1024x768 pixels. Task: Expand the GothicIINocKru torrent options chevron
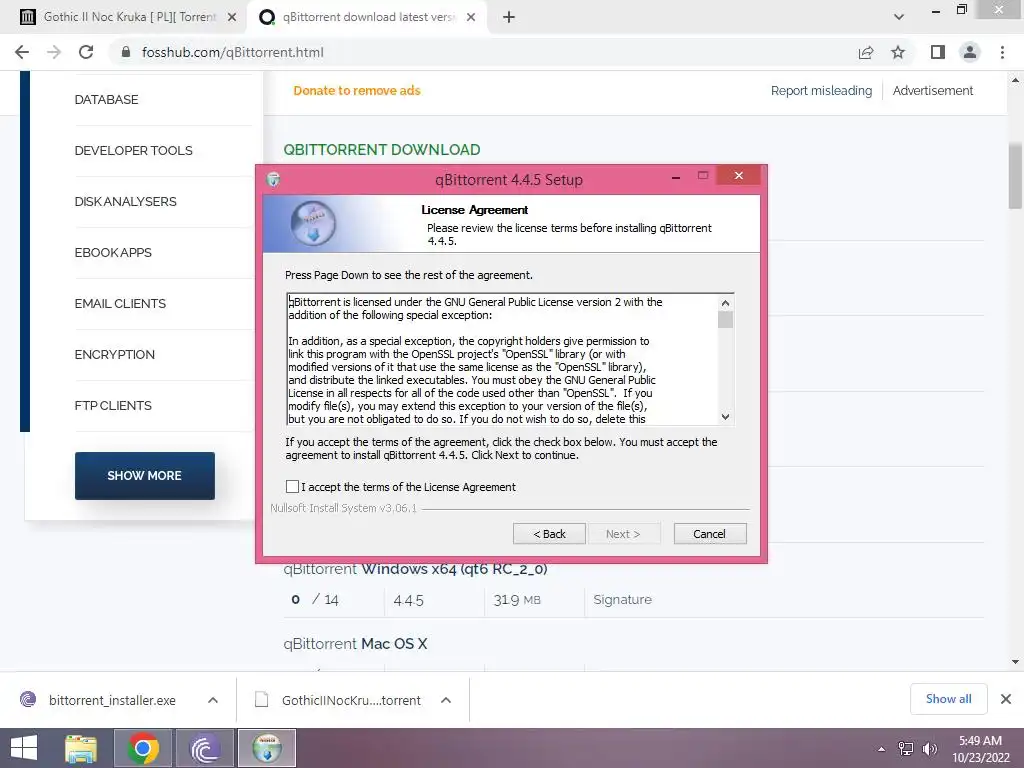pyautogui.click(x=446, y=700)
